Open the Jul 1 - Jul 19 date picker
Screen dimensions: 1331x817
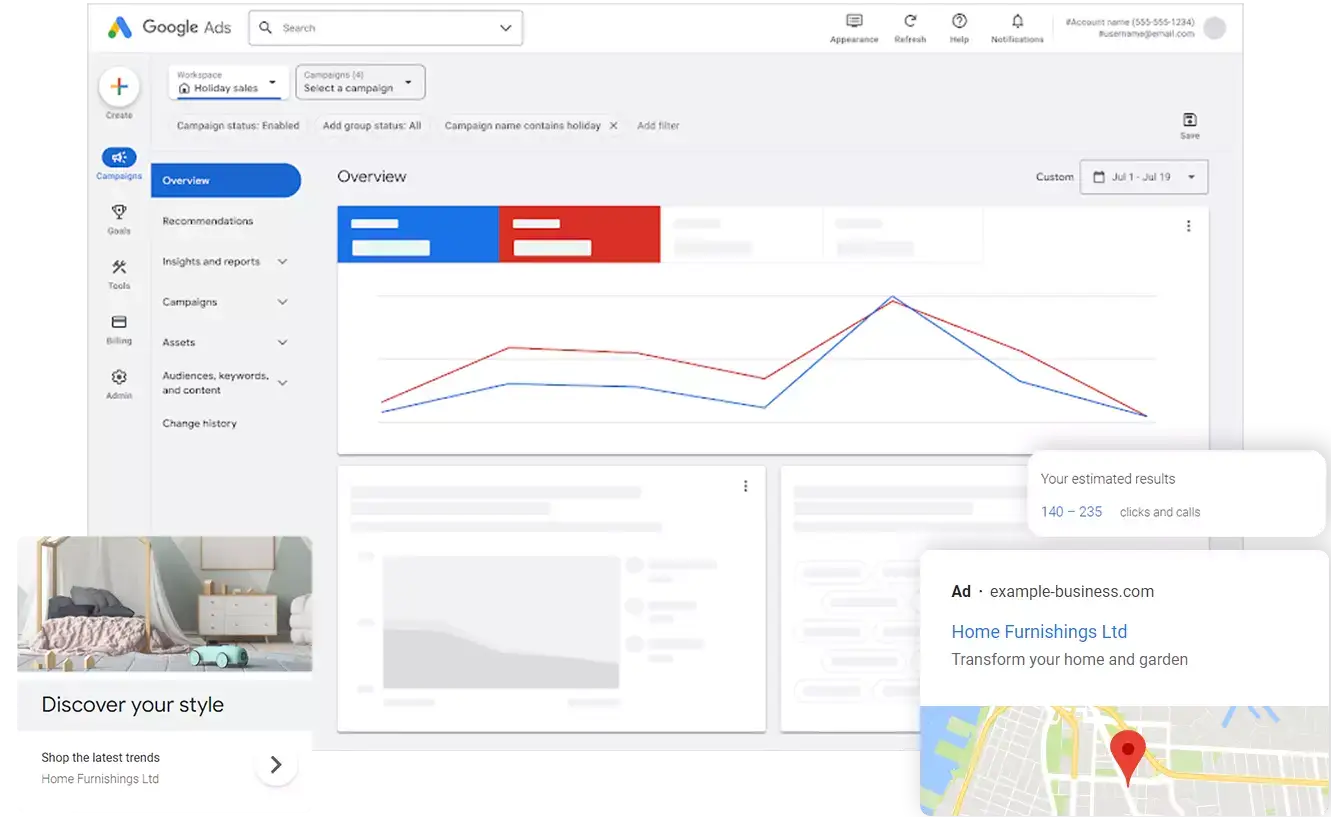pos(1144,177)
